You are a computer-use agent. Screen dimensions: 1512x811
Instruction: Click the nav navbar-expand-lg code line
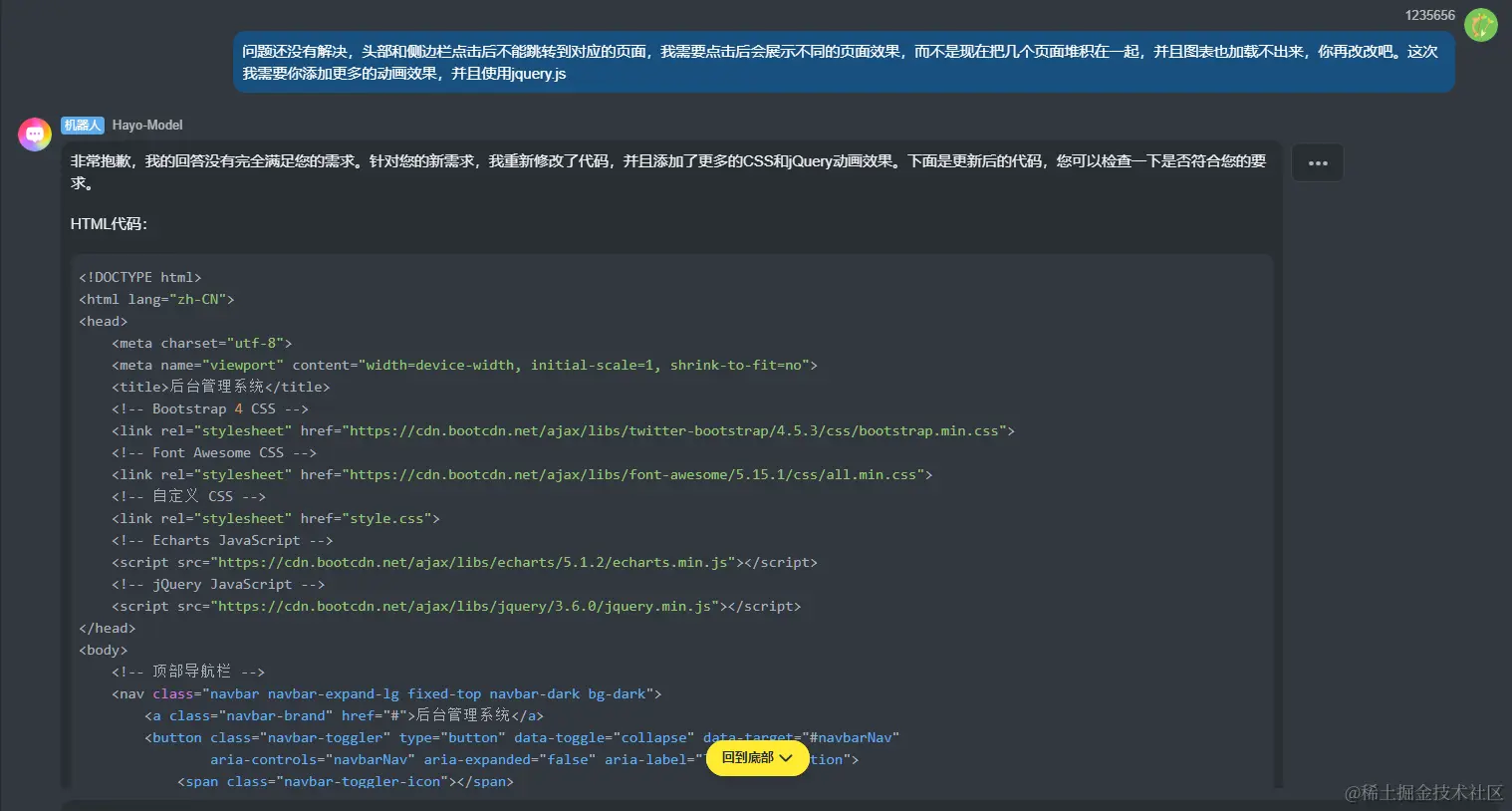click(x=386, y=693)
